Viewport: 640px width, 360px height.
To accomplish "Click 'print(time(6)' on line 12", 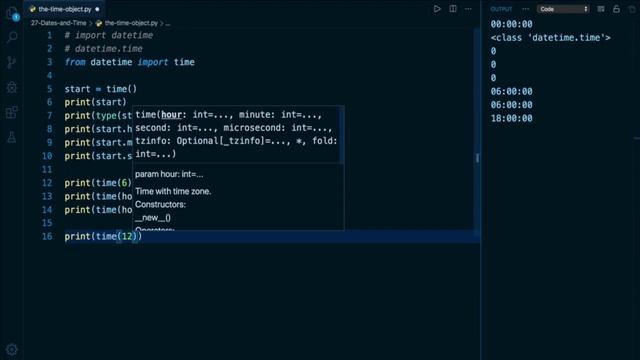I will point(98,183).
